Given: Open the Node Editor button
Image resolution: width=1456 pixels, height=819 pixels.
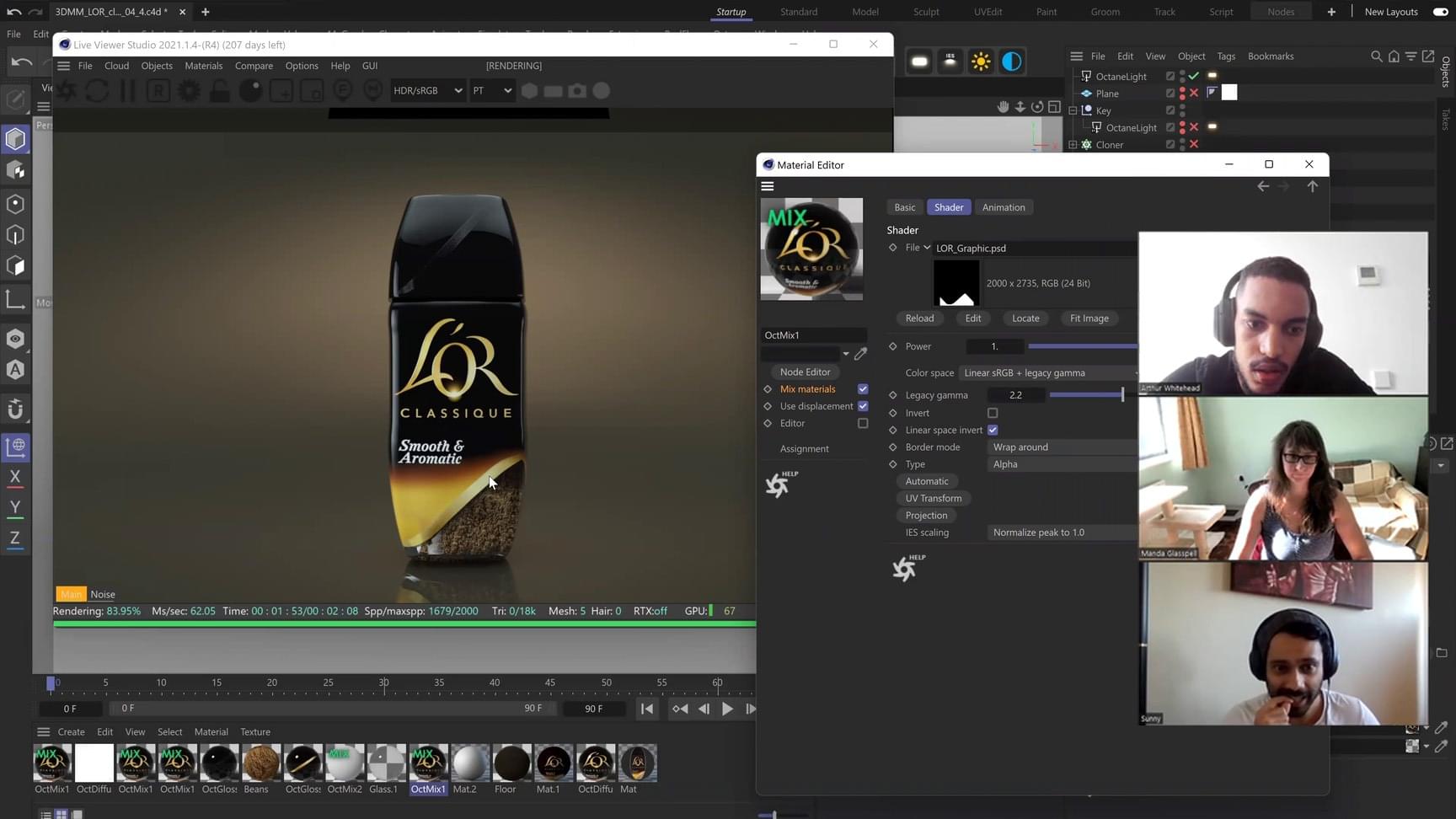Looking at the screenshot, I should point(805,372).
